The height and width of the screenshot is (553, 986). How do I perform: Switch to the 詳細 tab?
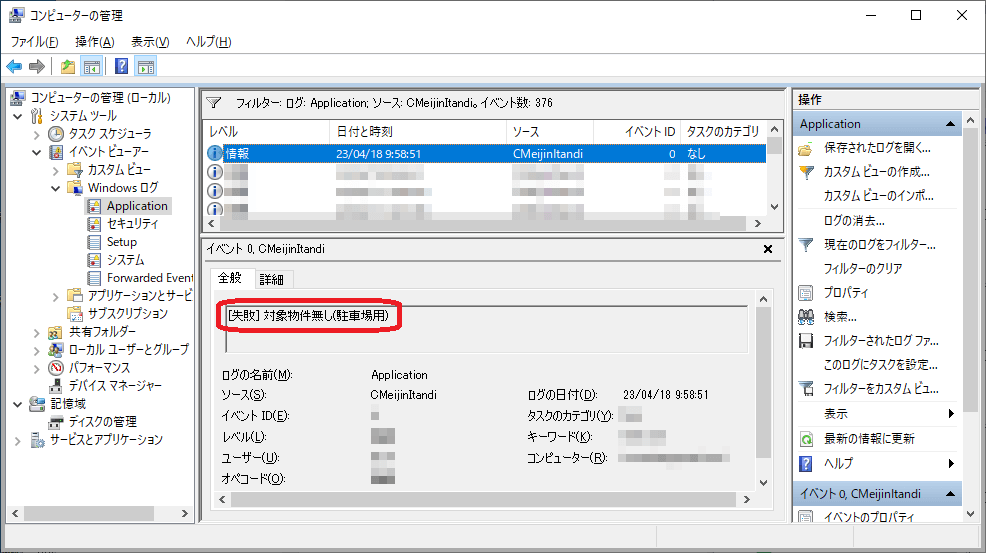pyautogui.click(x=271, y=279)
